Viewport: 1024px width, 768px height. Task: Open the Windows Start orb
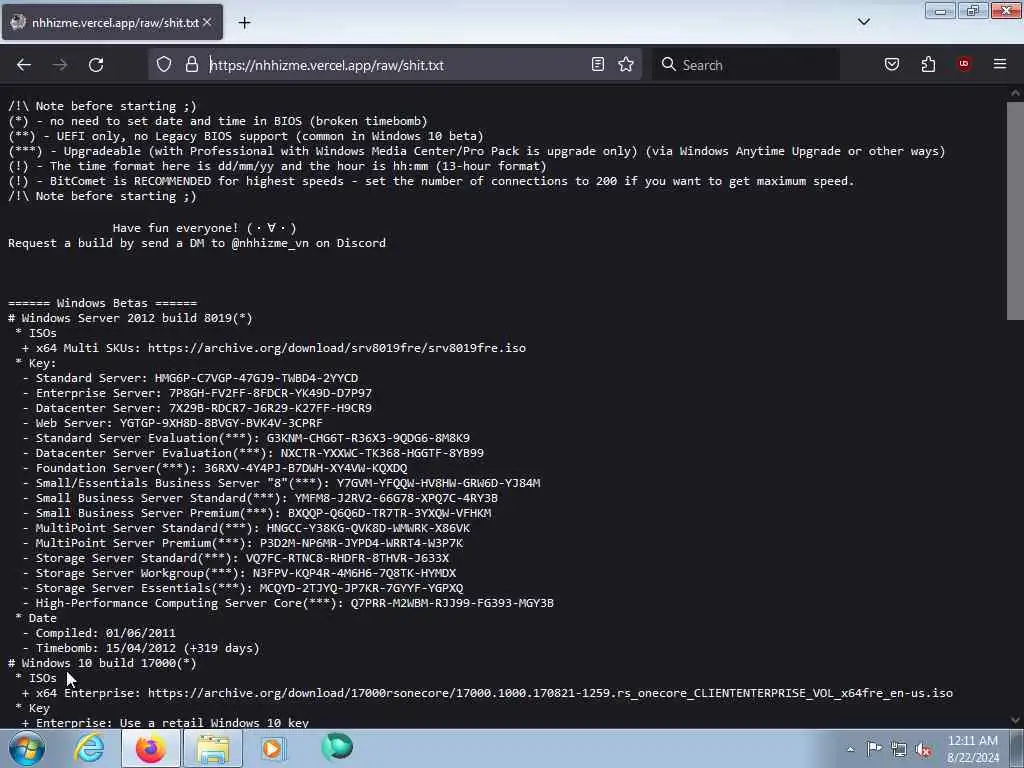pyautogui.click(x=27, y=748)
